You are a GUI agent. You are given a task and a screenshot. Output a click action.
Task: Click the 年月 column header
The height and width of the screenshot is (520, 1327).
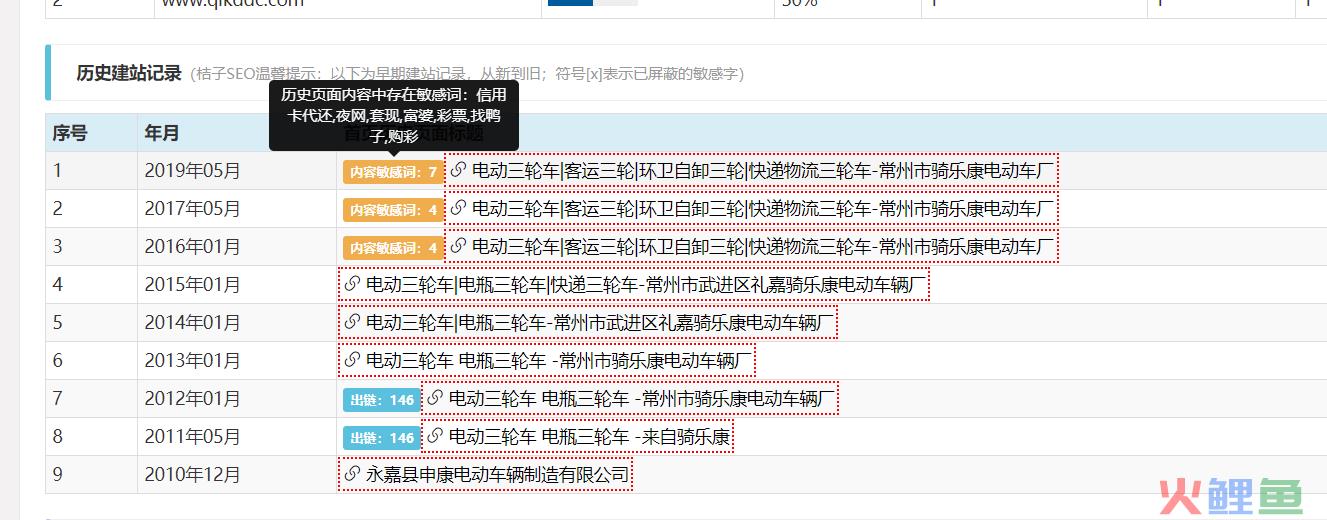tap(162, 133)
